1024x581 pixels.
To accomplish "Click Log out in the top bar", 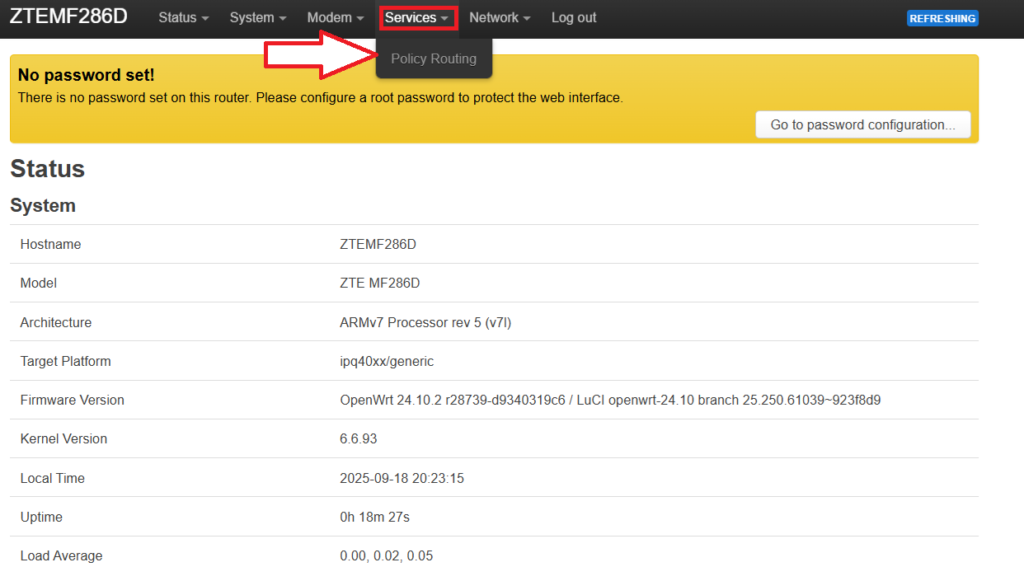I will [574, 18].
